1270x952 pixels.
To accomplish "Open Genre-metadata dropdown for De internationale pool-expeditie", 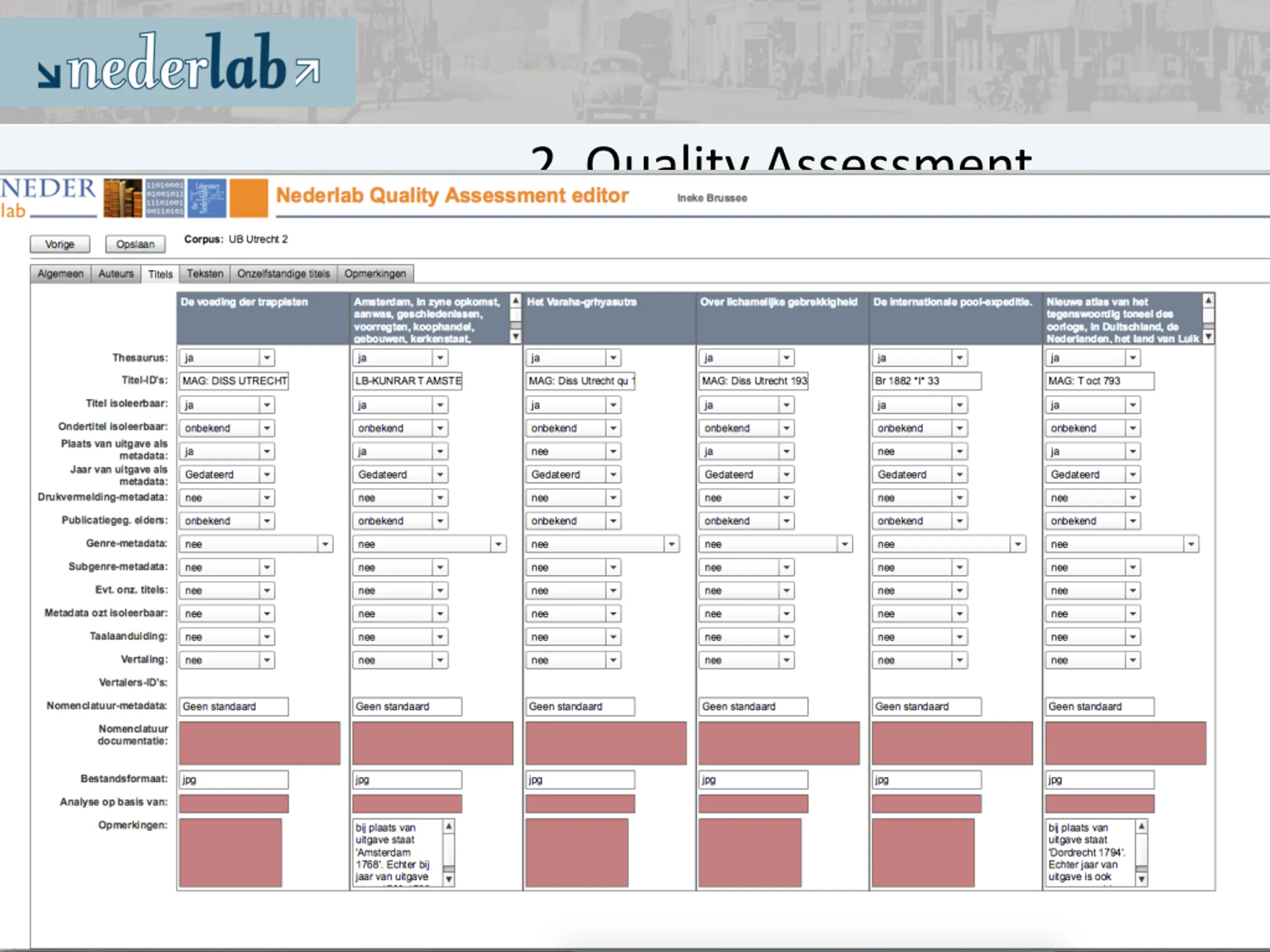I will pos(949,544).
